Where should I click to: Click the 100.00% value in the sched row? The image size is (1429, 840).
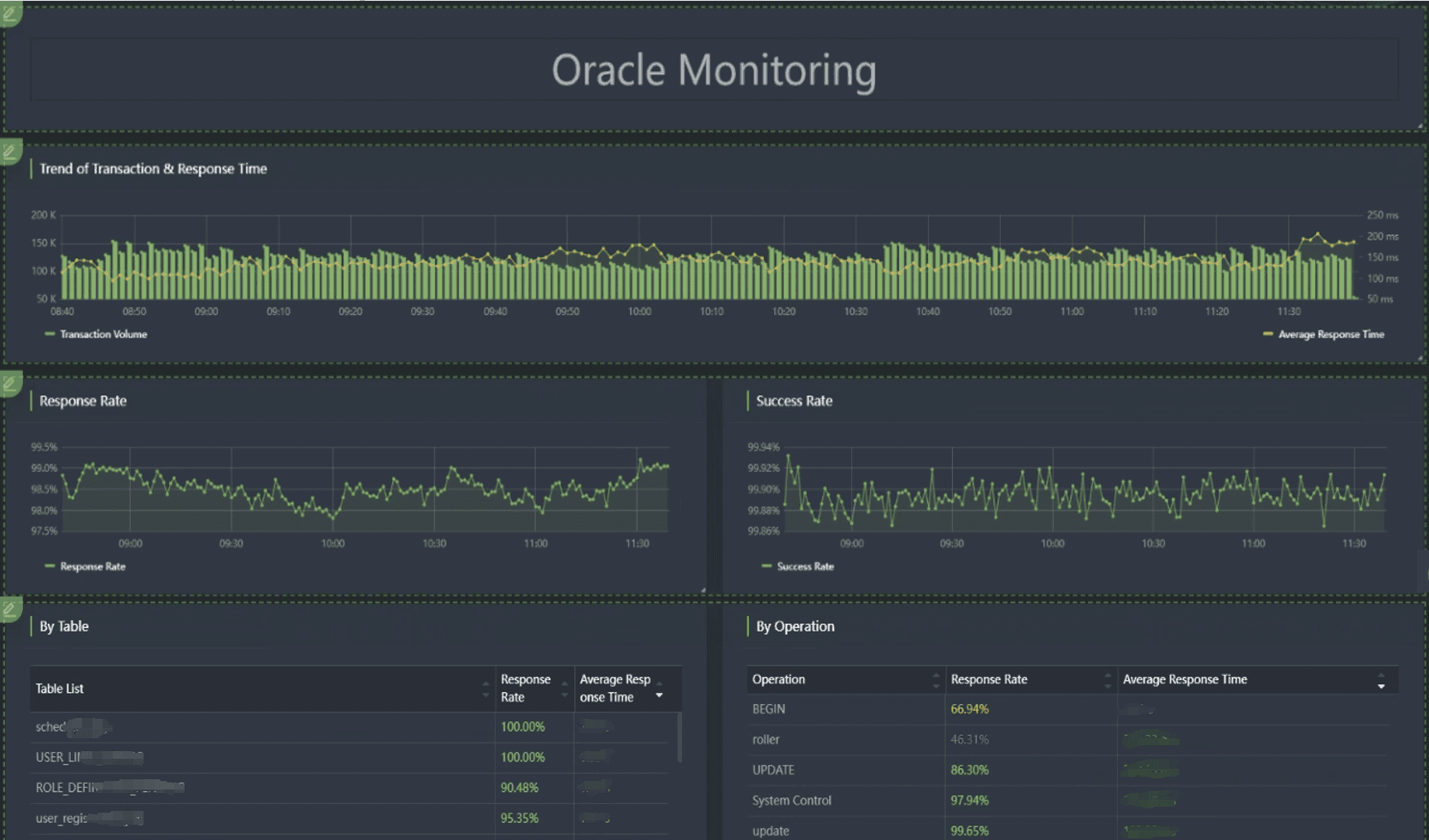(x=522, y=727)
